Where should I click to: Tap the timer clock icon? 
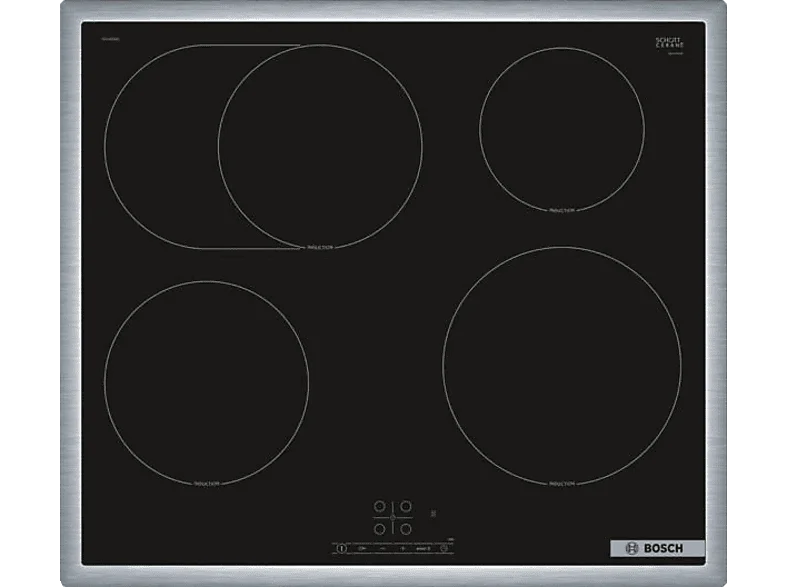(x=444, y=548)
